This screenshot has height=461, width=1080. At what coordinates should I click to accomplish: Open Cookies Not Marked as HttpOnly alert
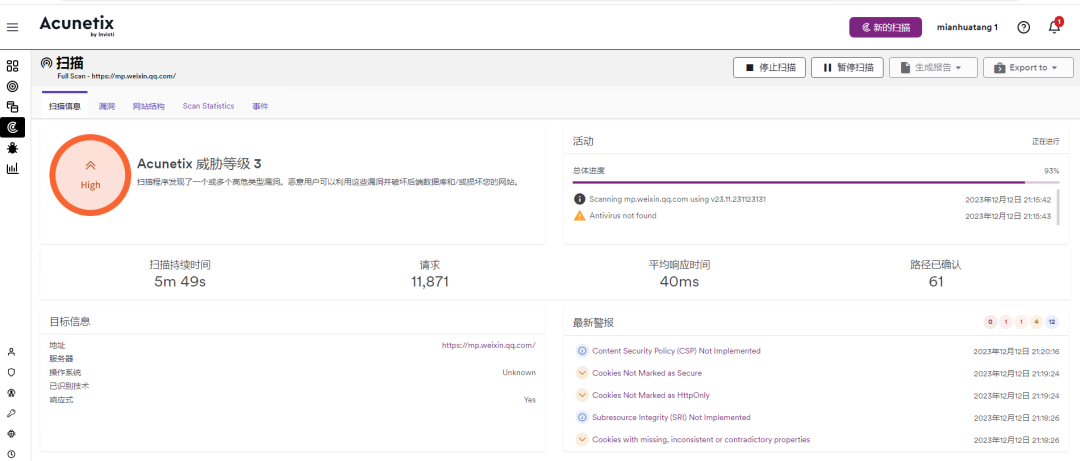point(651,396)
